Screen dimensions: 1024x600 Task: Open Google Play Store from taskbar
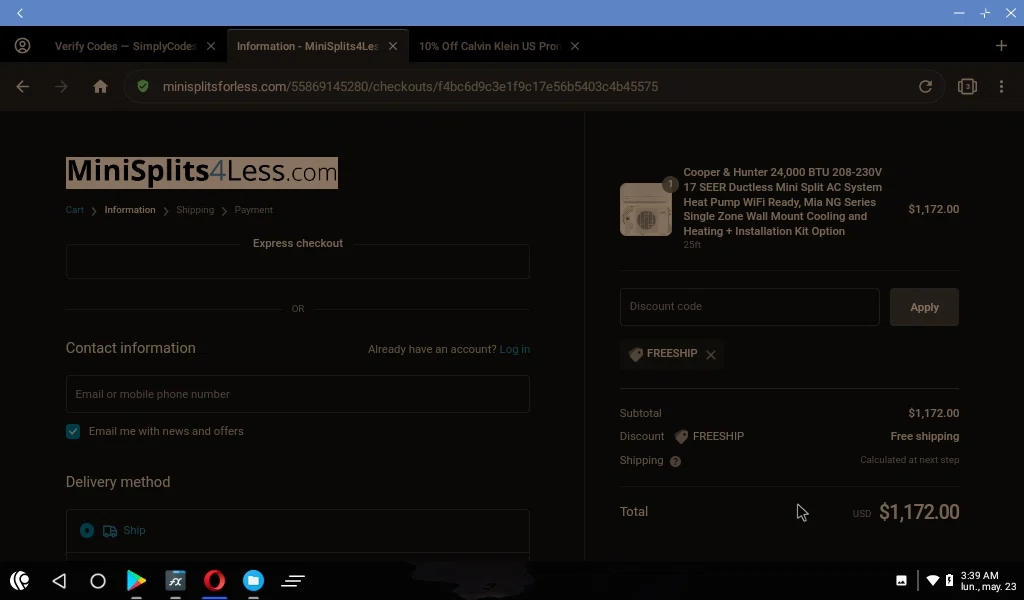coord(136,580)
